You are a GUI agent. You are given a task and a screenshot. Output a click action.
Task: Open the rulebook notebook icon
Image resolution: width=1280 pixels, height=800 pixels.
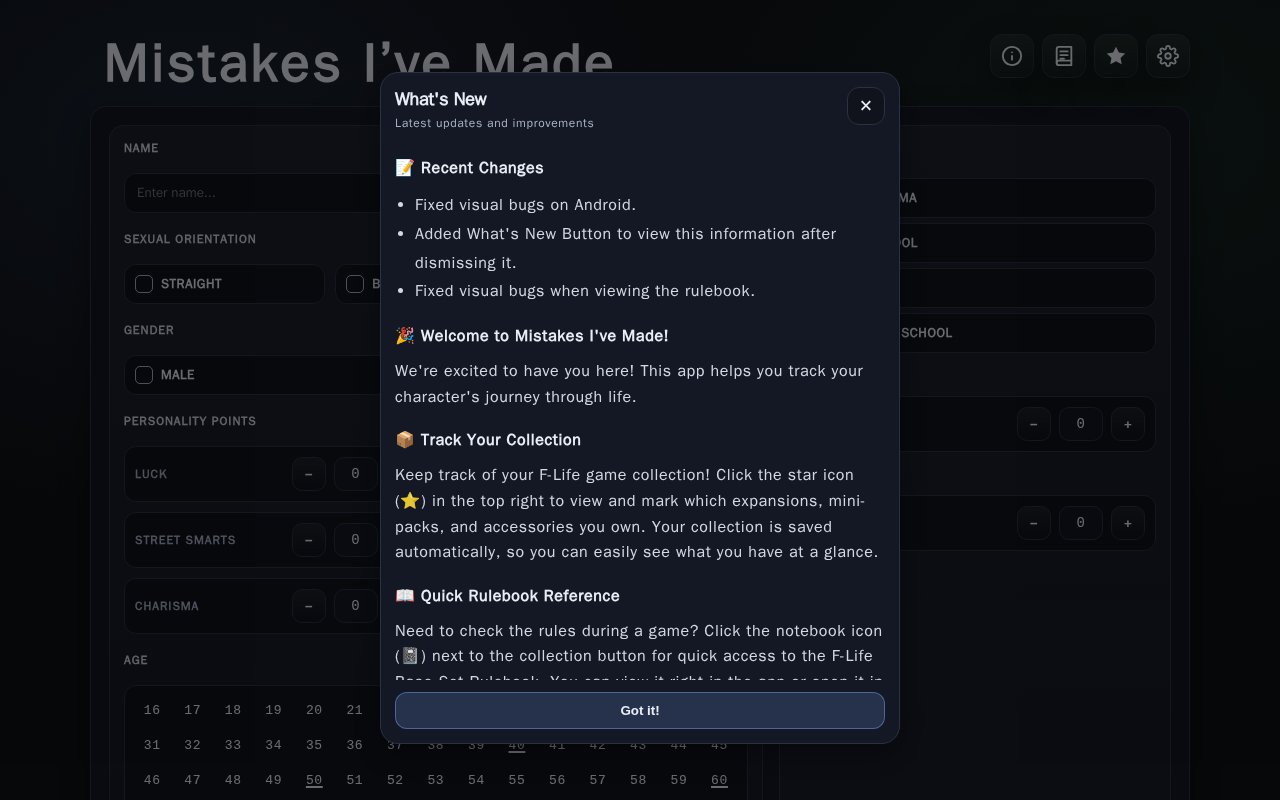[1064, 56]
